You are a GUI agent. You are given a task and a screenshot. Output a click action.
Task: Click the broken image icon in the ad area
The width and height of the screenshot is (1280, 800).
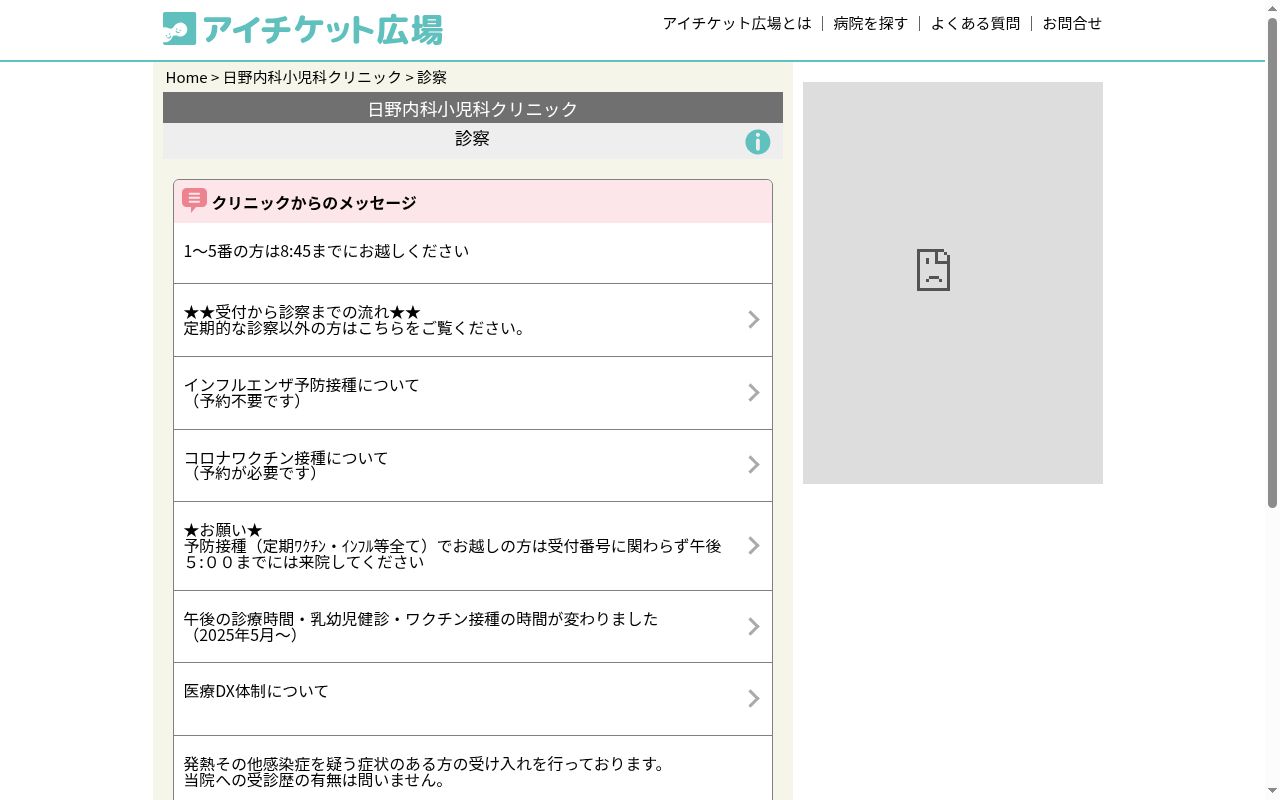933,270
